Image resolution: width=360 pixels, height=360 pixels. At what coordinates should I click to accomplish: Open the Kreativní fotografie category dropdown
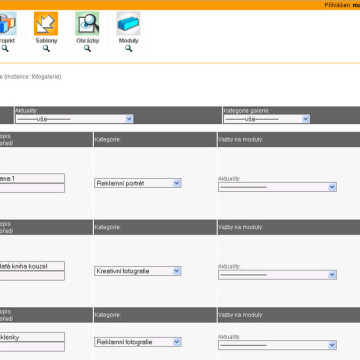[138, 271]
